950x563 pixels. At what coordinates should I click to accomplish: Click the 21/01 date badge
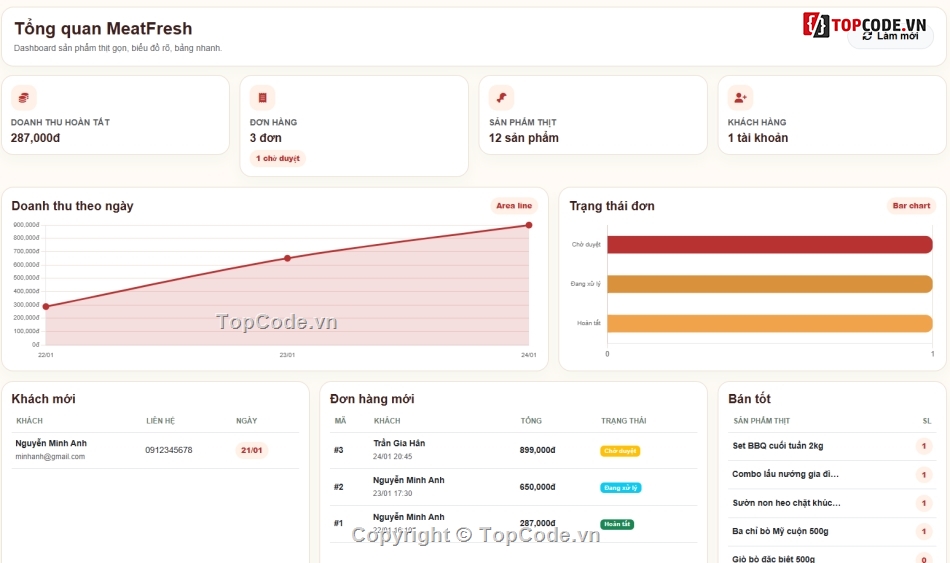tap(251, 450)
